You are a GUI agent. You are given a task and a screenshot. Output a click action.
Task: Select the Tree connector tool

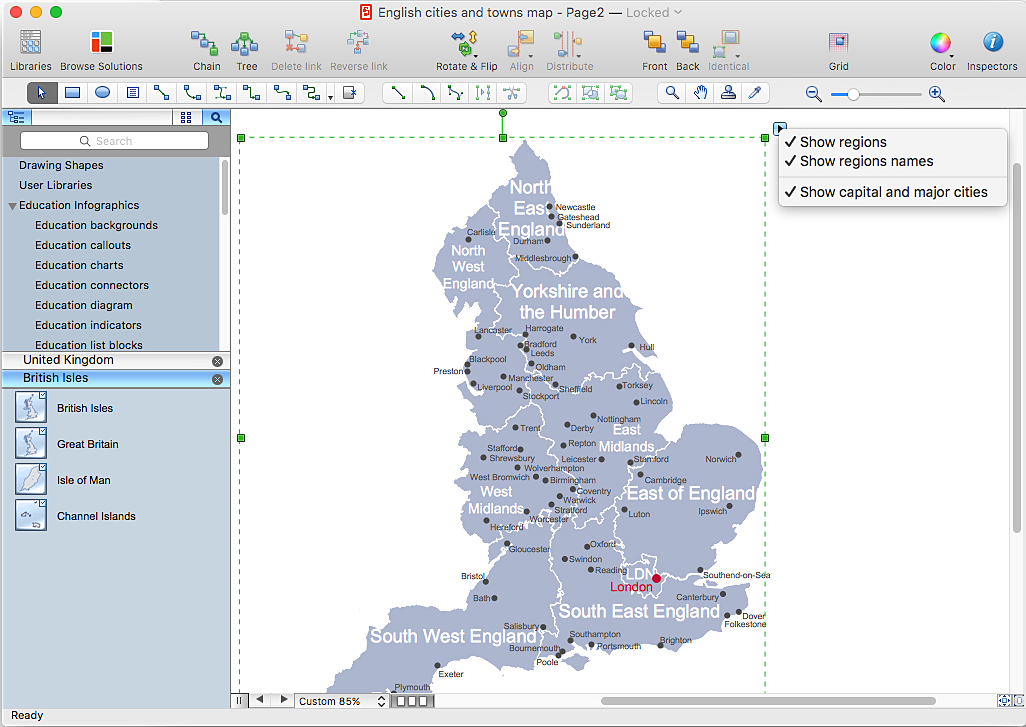[x=246, y=48]
